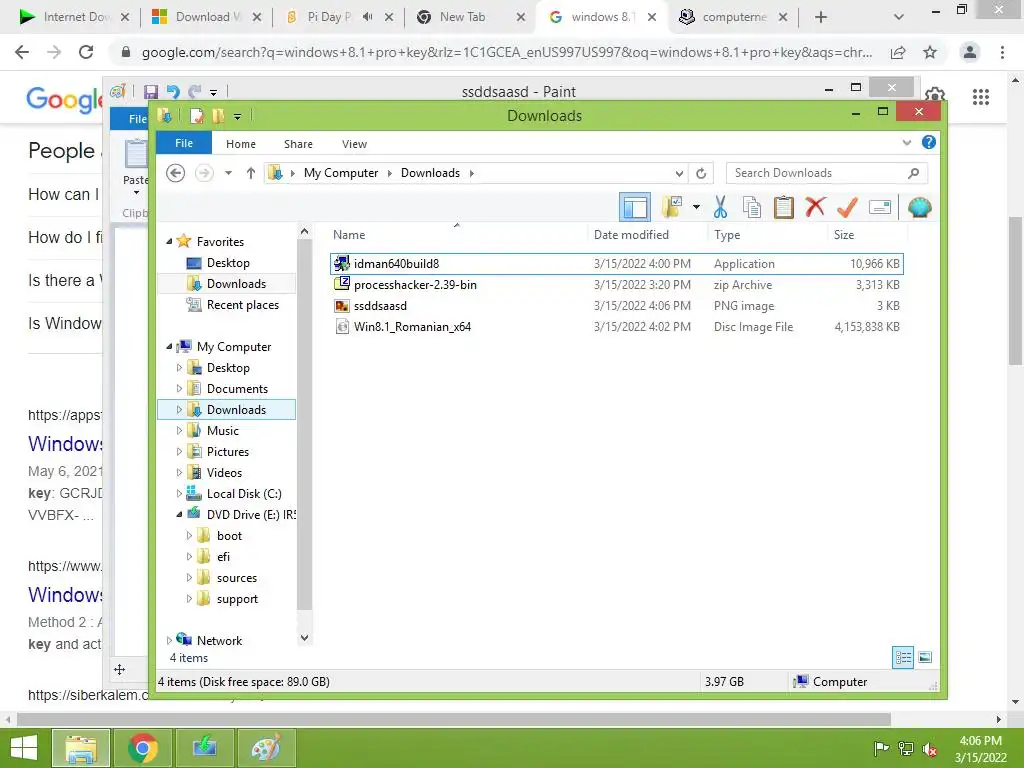This screenshot has width=1024, height=768.
Task: Collapse the DVD Drive (E:) node
Action: 179,515
